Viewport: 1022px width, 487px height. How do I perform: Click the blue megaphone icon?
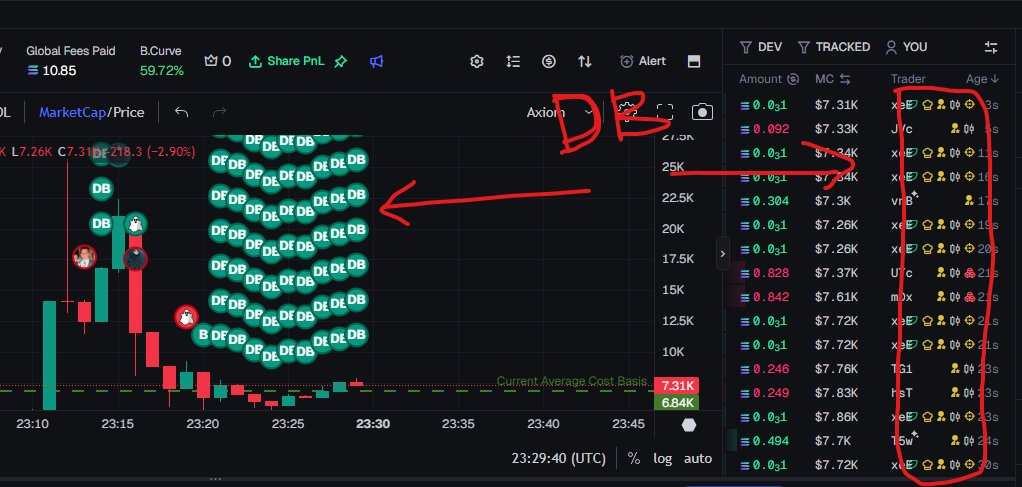click(x=376, y=61)
